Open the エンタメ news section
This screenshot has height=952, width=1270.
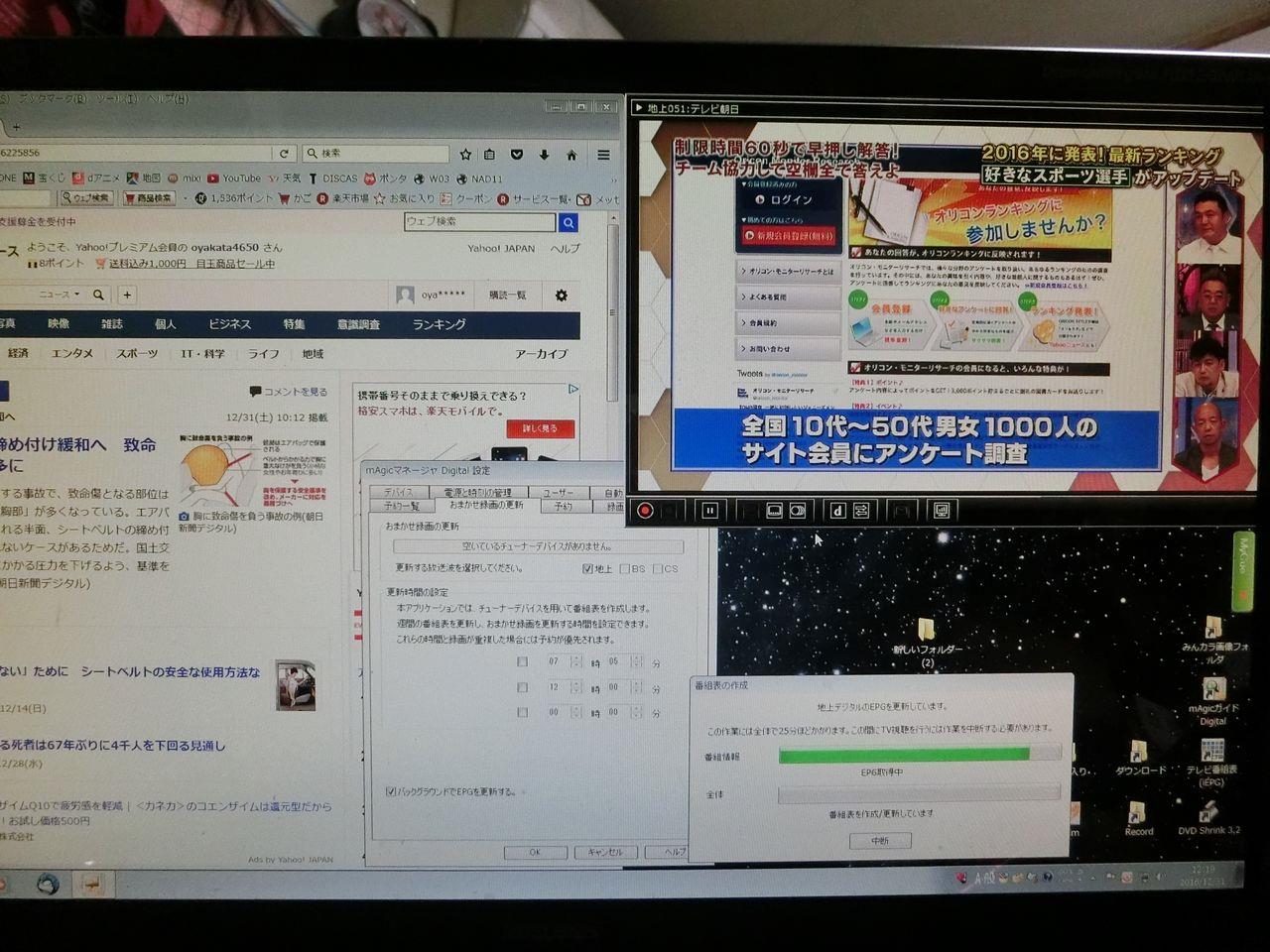click(x=72, y=354)
